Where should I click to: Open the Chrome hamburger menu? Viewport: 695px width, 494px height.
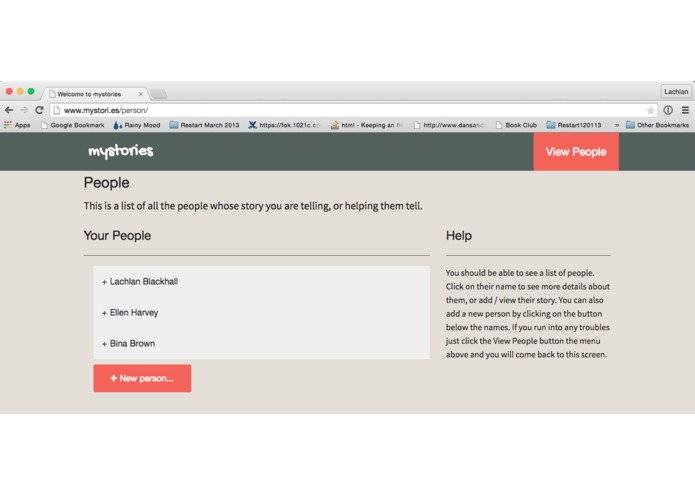pos(685,110)
